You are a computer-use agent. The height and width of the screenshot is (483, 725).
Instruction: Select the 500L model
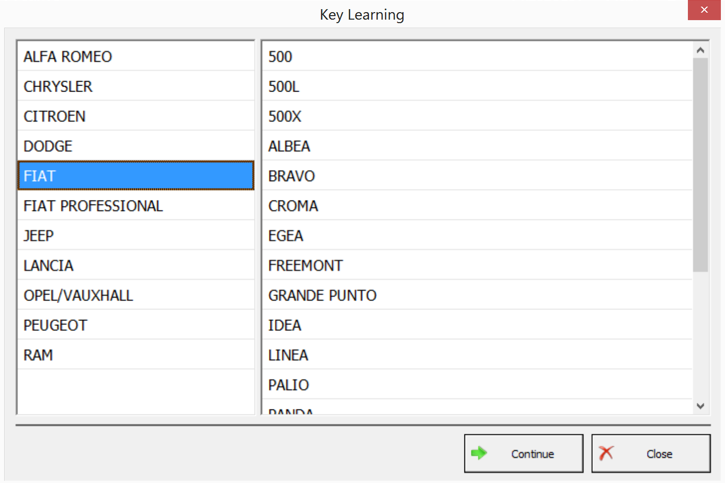pyautogui.click(x=477, y=86)
